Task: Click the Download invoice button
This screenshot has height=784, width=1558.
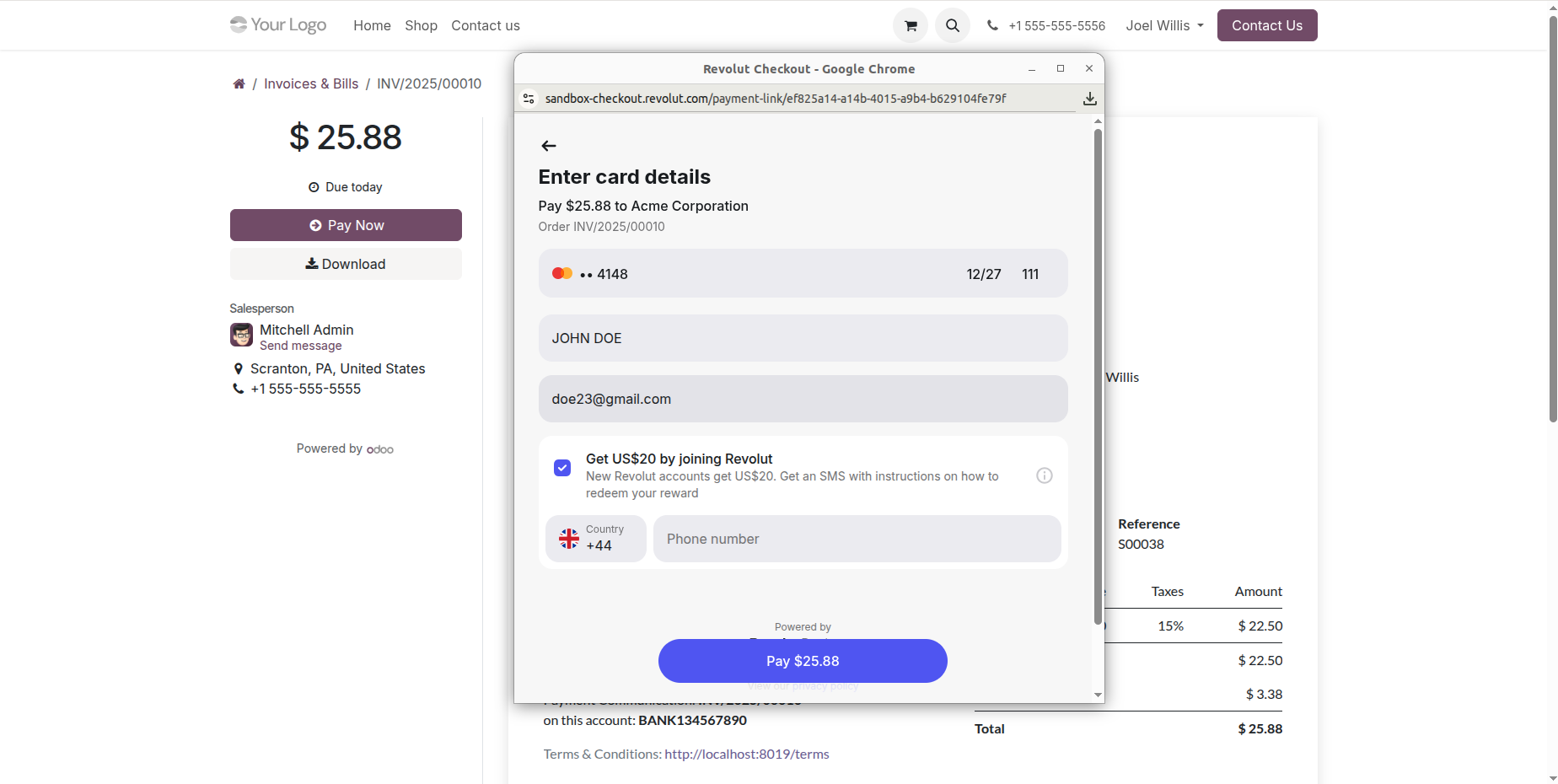Action: click(346, 264)
